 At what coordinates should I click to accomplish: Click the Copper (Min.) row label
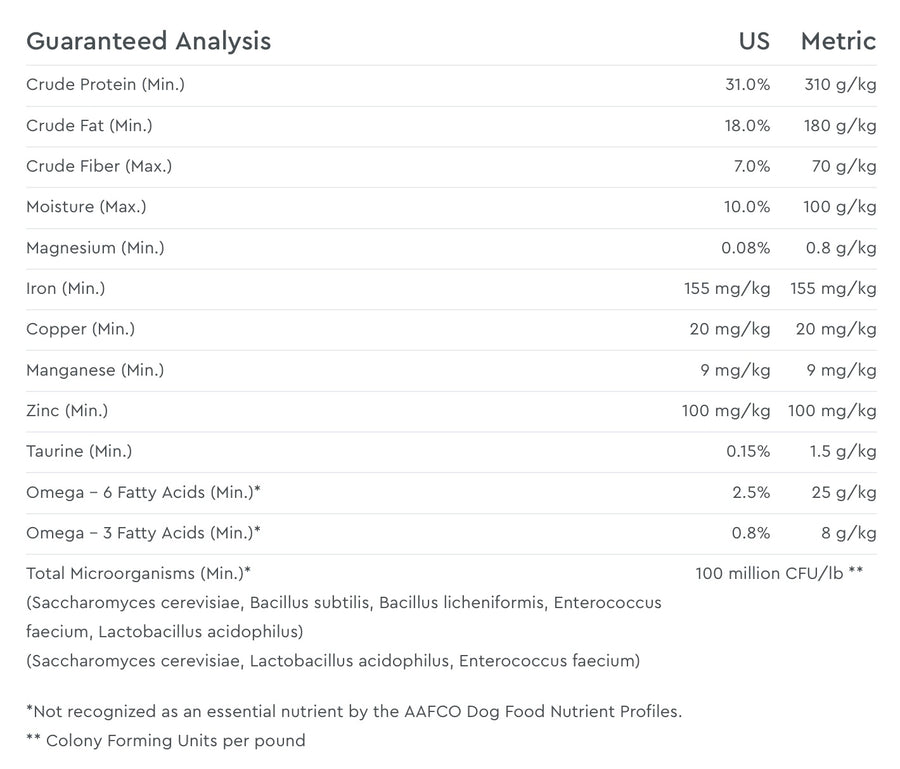pos(80,329)
